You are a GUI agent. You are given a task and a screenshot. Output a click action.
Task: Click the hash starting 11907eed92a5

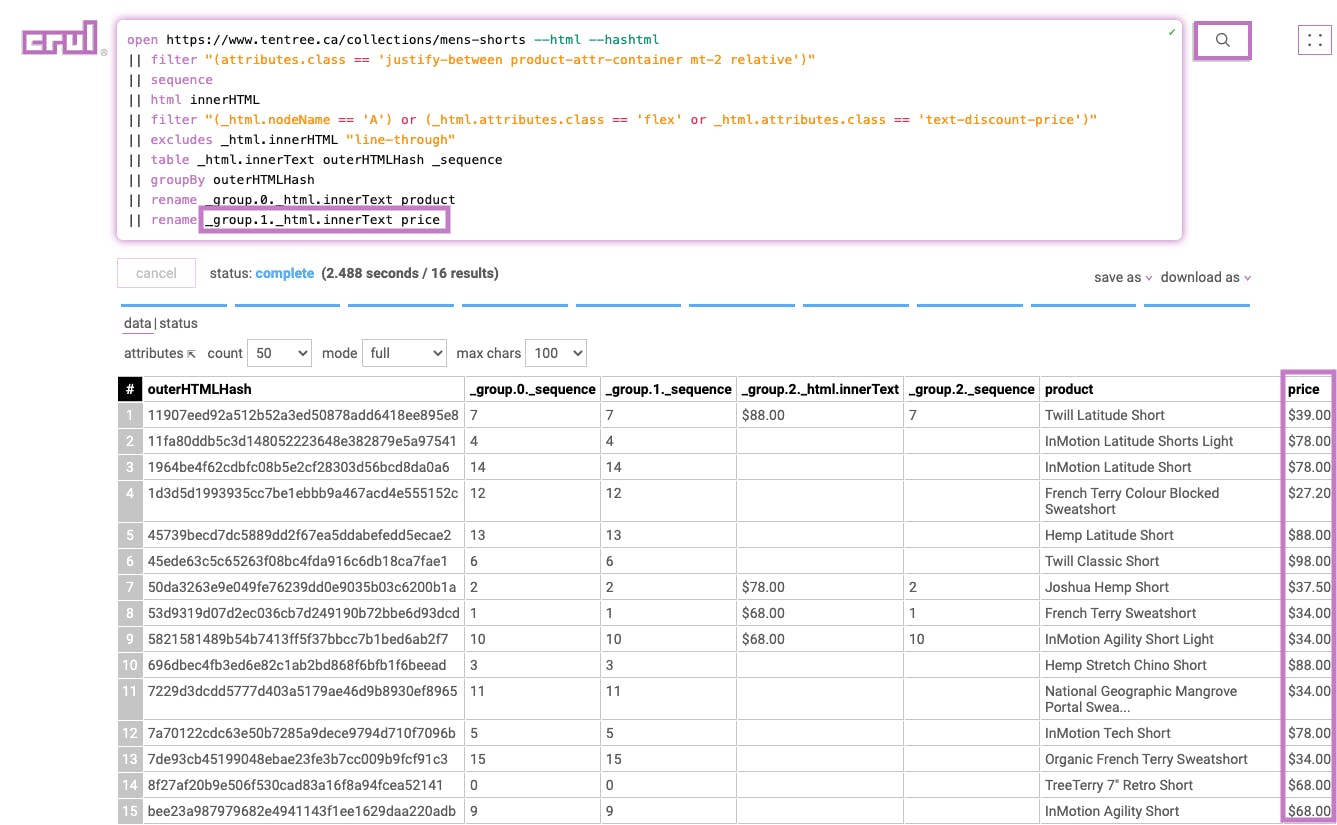point(303,415)
